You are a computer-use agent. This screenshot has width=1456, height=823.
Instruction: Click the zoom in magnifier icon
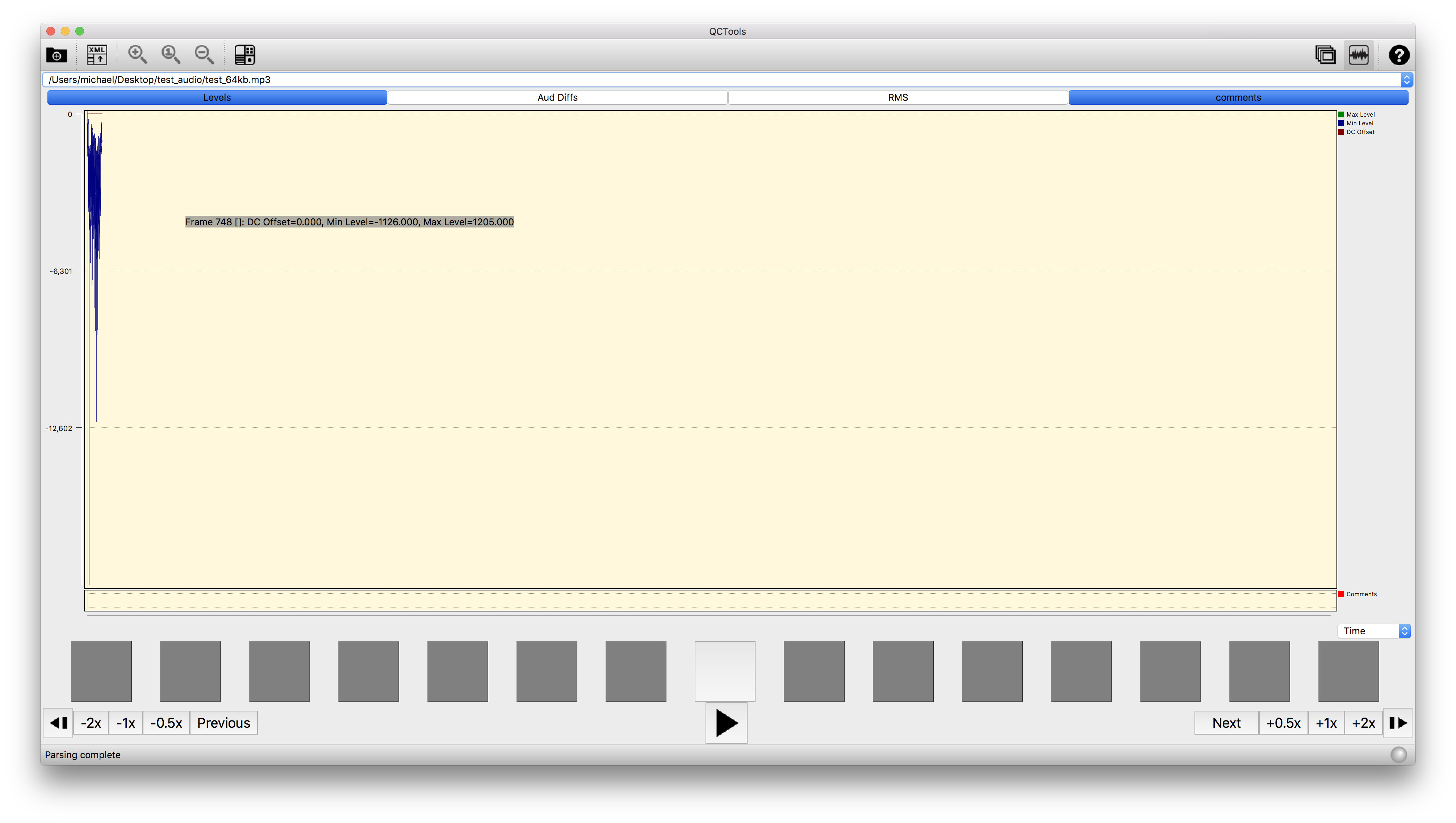(137, 55)
